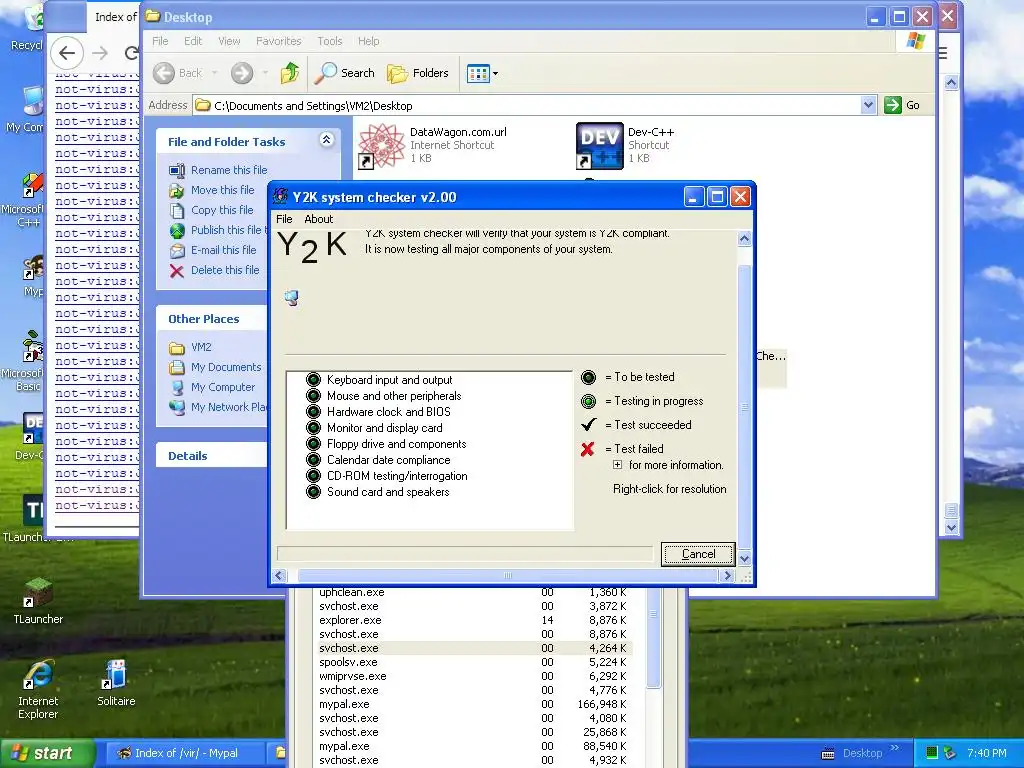Select the Internet Explorer desktop icon
This screenshot has height=768, width=1024.
pos(38,690)
